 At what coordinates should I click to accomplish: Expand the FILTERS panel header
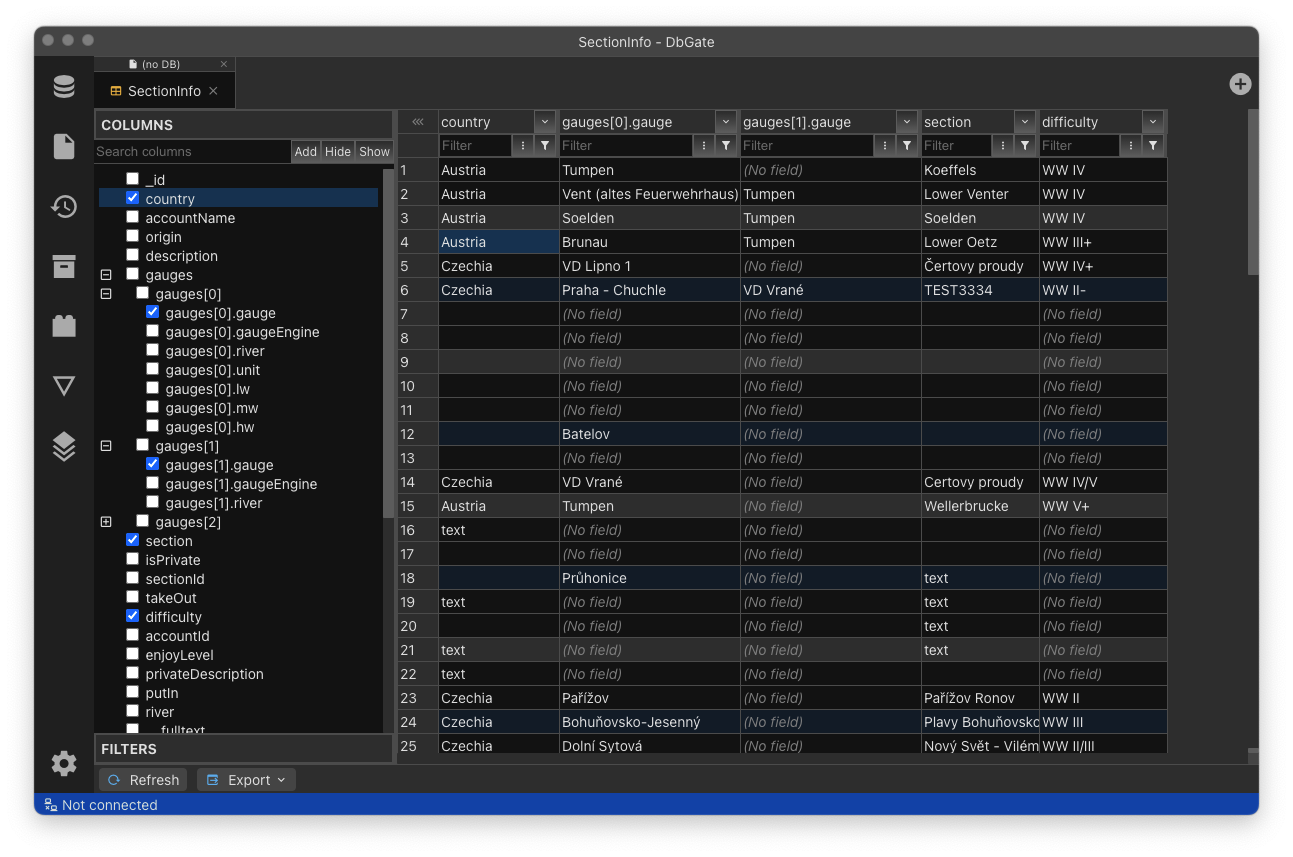click(243, 749)
